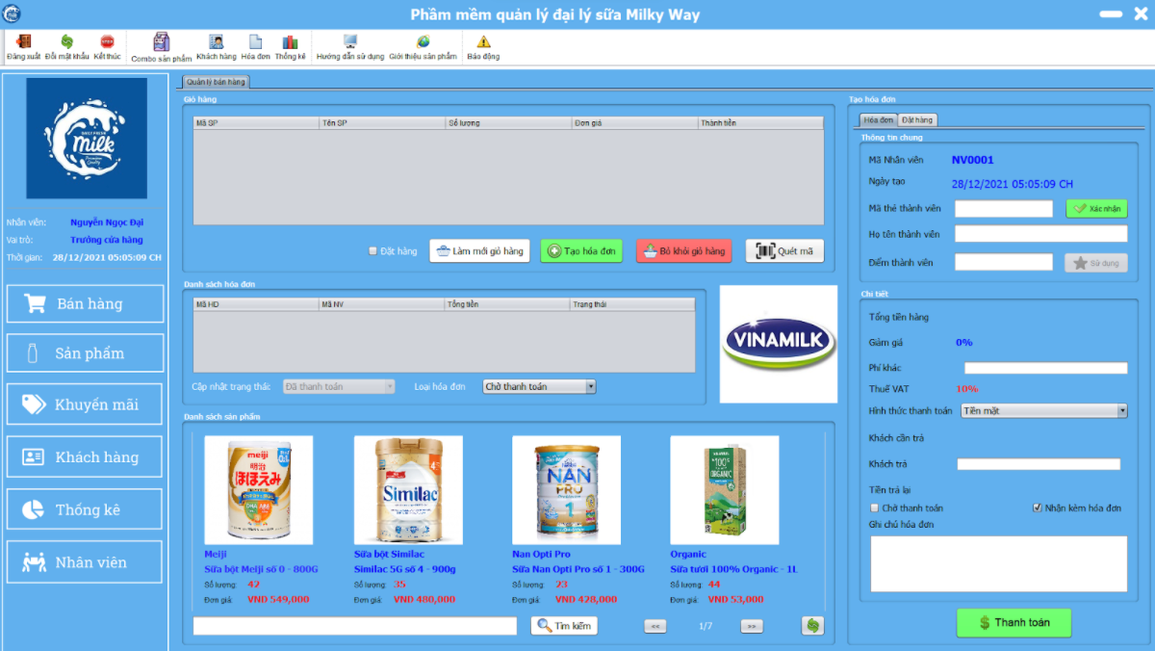Click the Đơn giá column header
The width and height of the screenshot is (1155, 651).
click(636, 123)
